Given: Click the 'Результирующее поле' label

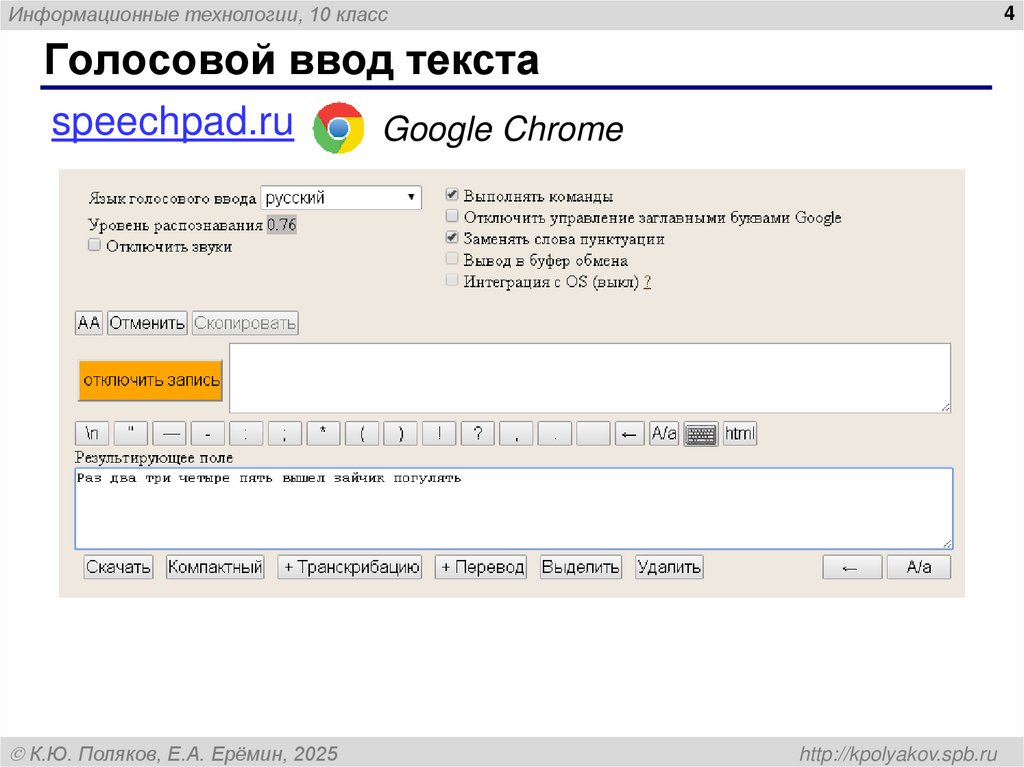Looking at the screenshot, I should click(154, 457).
